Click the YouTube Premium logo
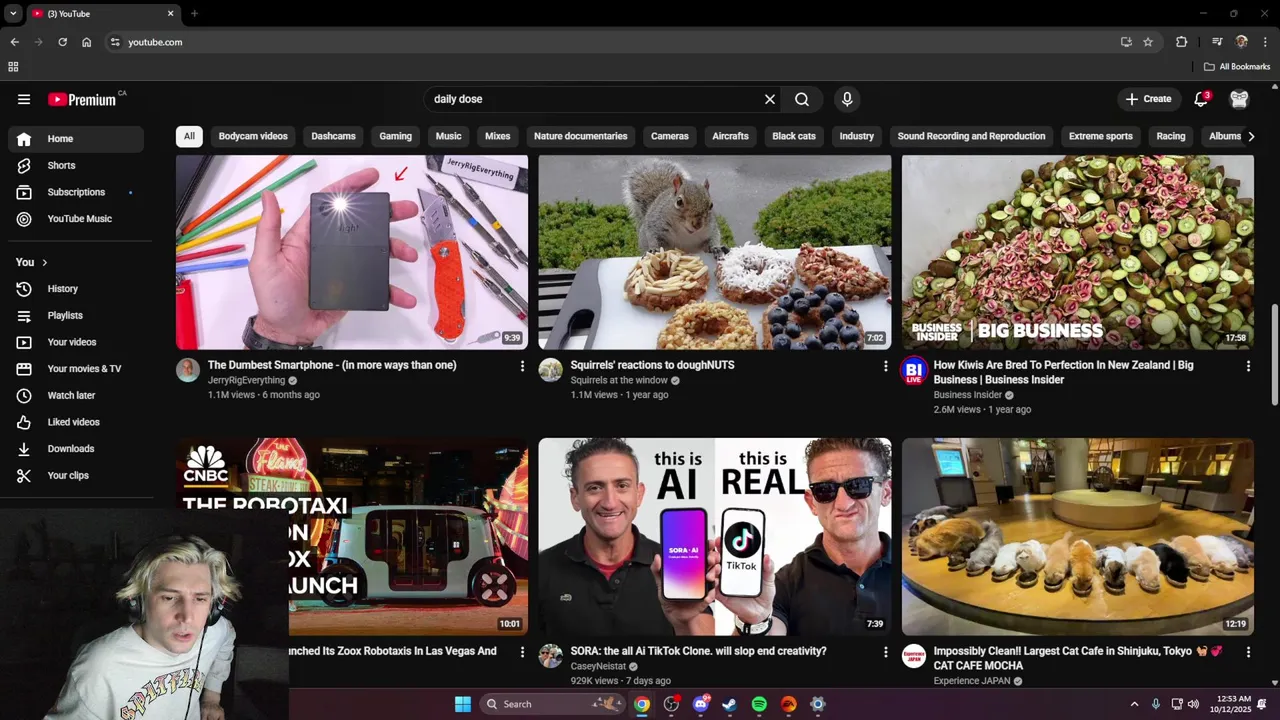 tap(82, 99)
